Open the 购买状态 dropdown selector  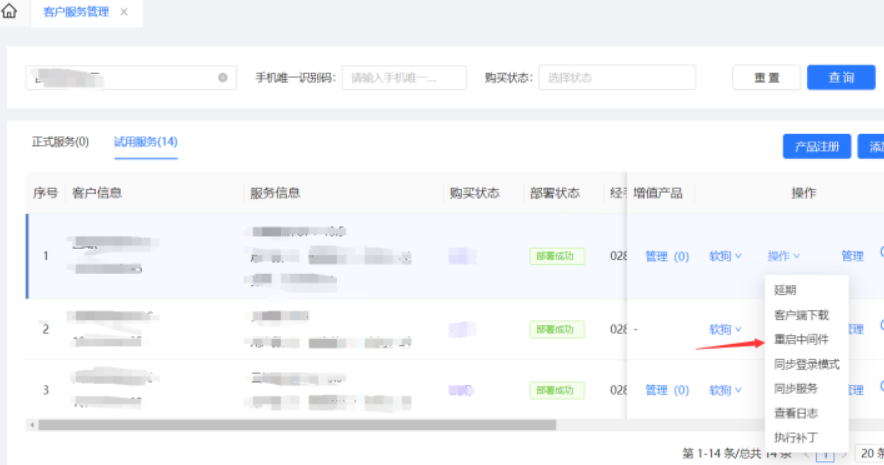[x=617, y=78]
